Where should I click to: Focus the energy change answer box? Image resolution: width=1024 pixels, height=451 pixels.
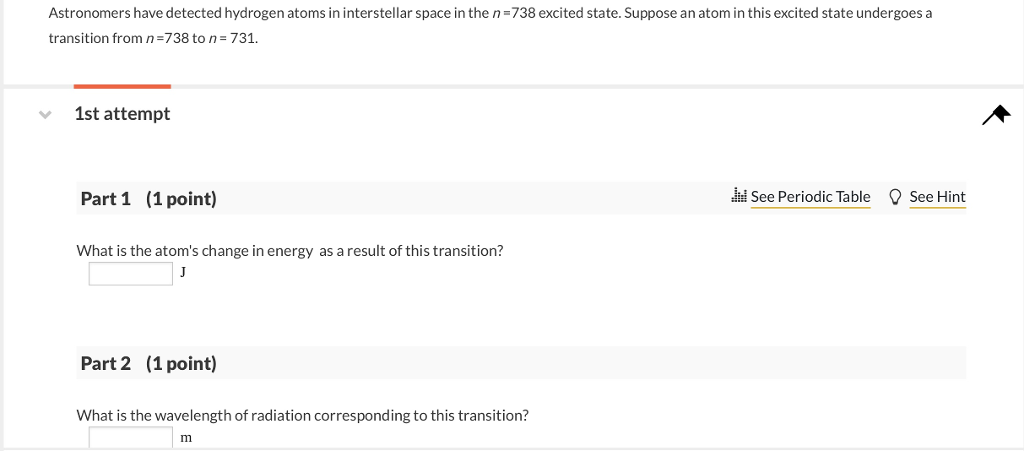click(x=131, y=274)
